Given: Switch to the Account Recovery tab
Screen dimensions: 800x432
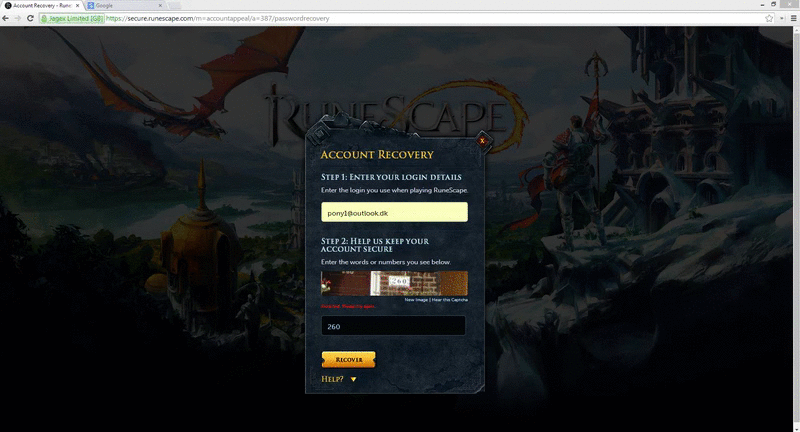Looking at the screenshot, I should tap(42, 6).
